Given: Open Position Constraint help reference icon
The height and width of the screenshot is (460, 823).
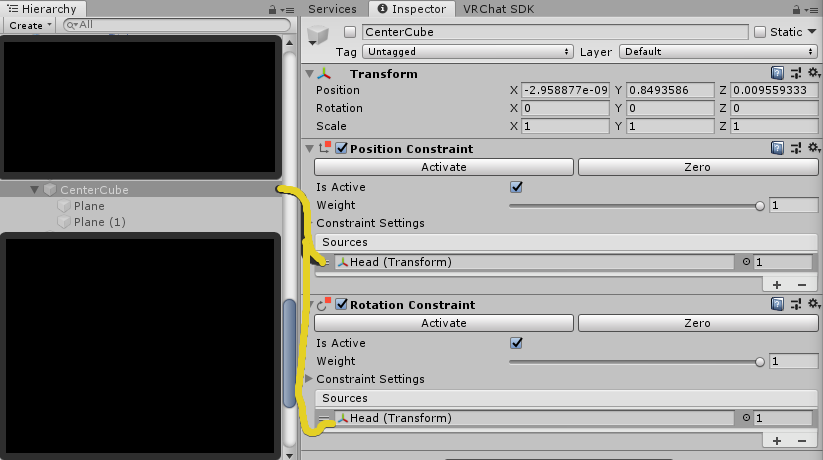Looking at the screenshot, I should coord(777,148).
